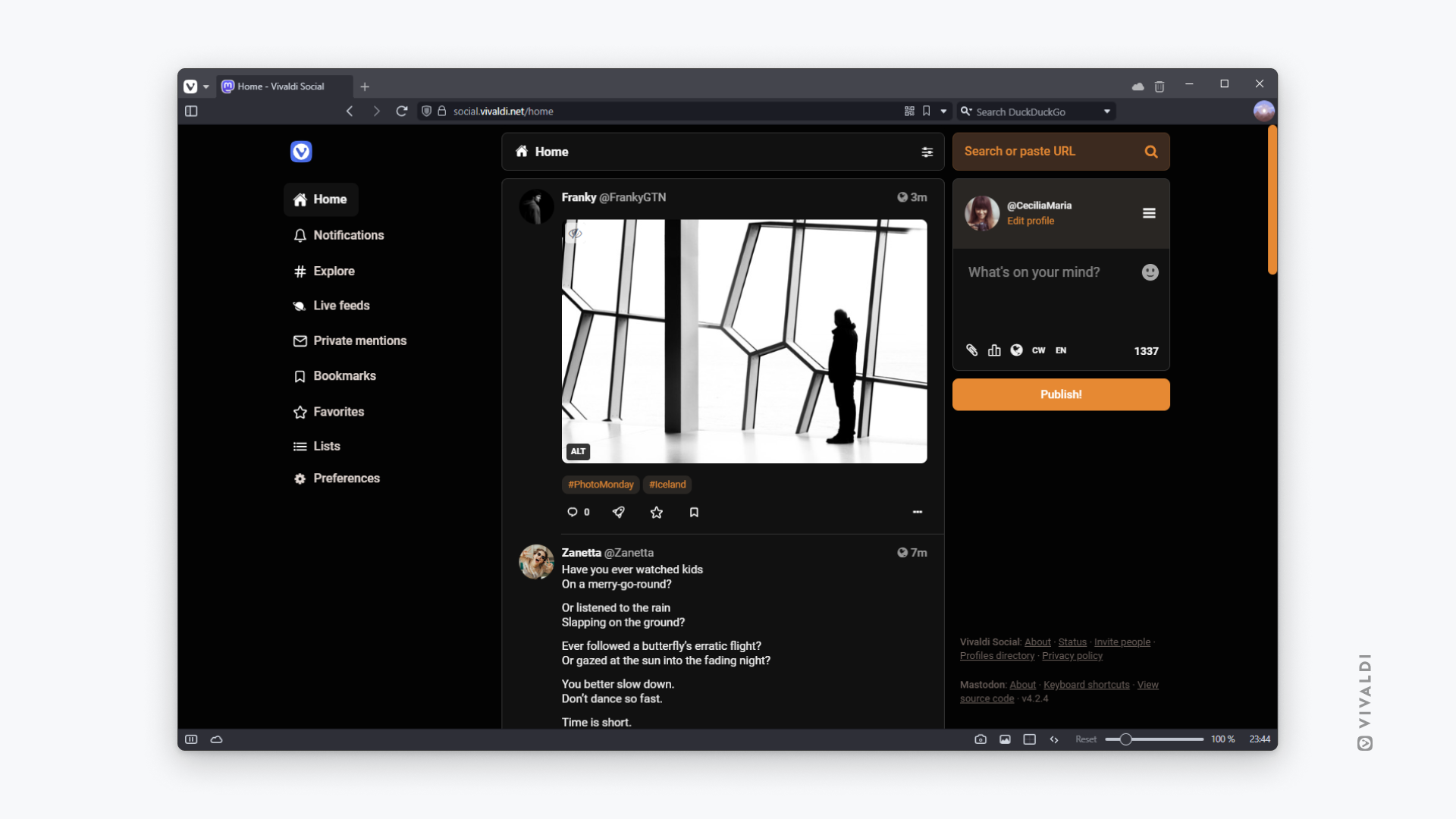Click the emoji smiley icon in compose
The width and height of the screenshot is (1456, 819).
coord(1150,270)
